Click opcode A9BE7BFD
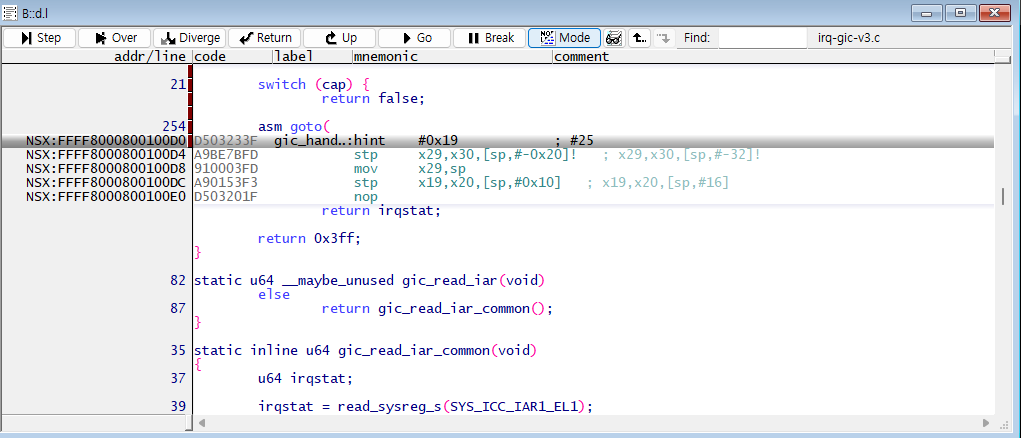The width and height of the screenshot is (1021, 438). (225, 155)
